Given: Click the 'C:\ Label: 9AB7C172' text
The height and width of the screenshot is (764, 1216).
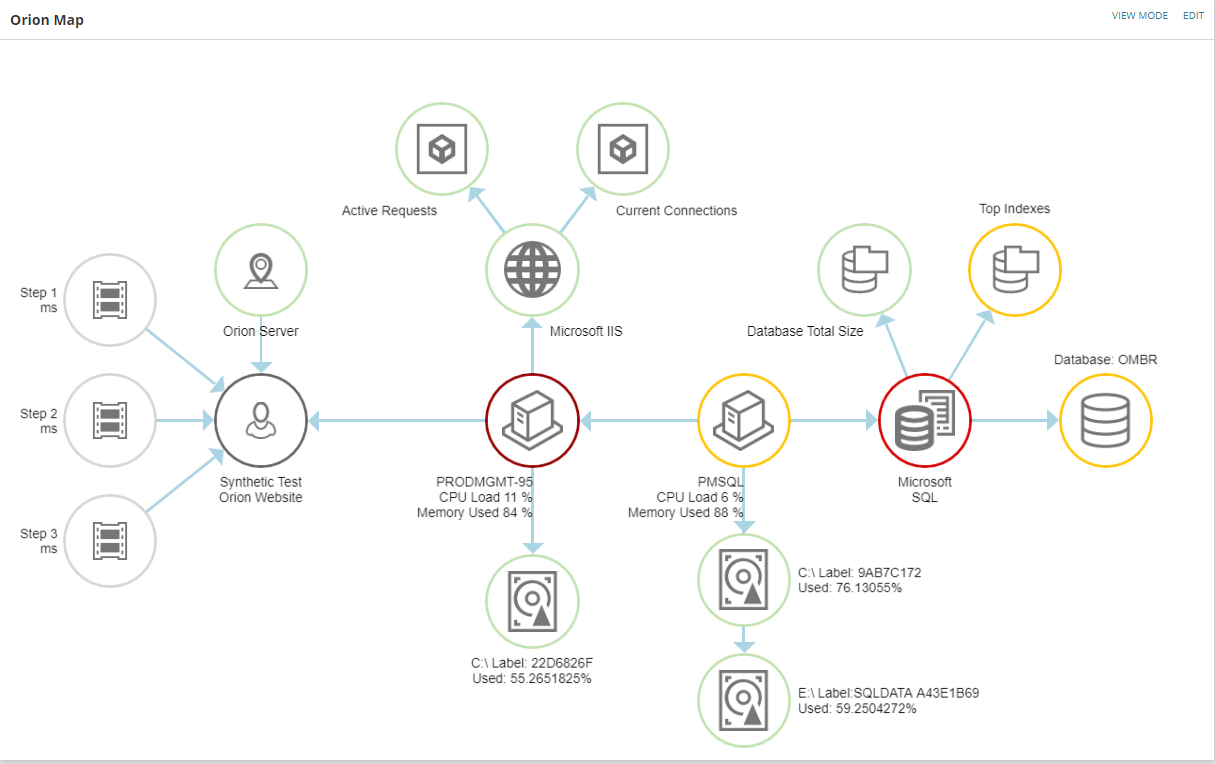Looking at the screenshot, I should click(860, 573).
